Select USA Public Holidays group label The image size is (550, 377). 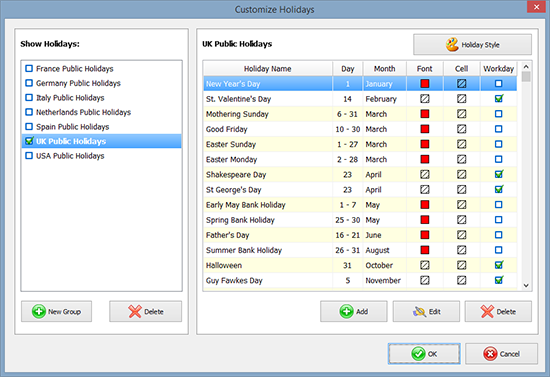pyautogui.click(x=70, y=156)
